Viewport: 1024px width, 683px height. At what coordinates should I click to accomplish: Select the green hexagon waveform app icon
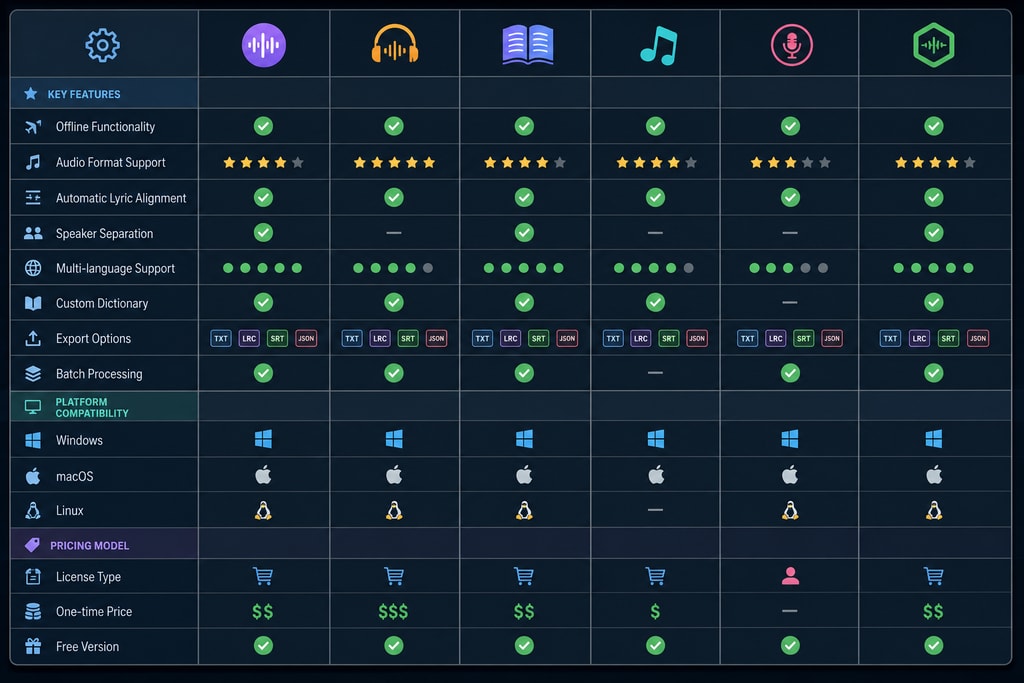click(x=934, y=45)
